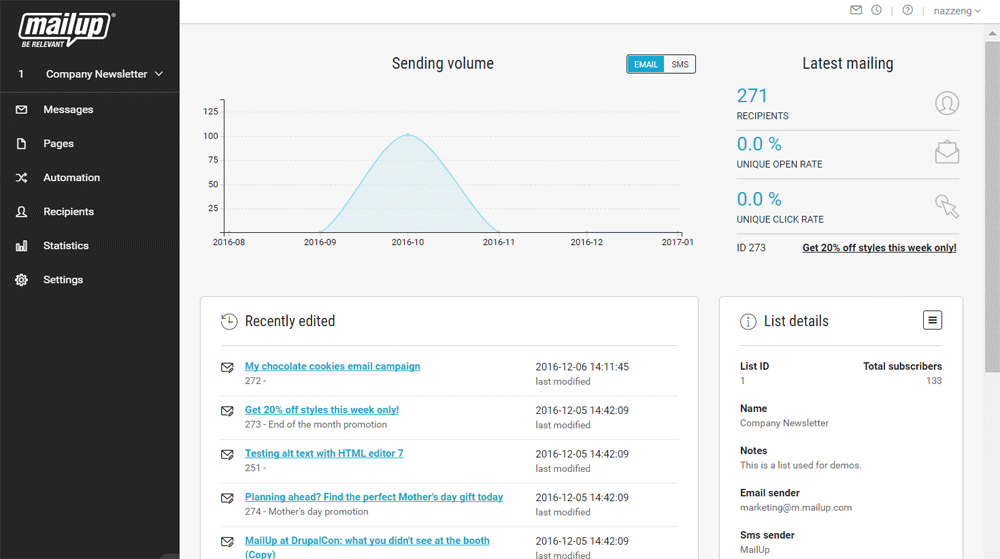Click the unique click rate cursor icon
This screenshot has width=1000, height=559.
[x=946, y=206]
